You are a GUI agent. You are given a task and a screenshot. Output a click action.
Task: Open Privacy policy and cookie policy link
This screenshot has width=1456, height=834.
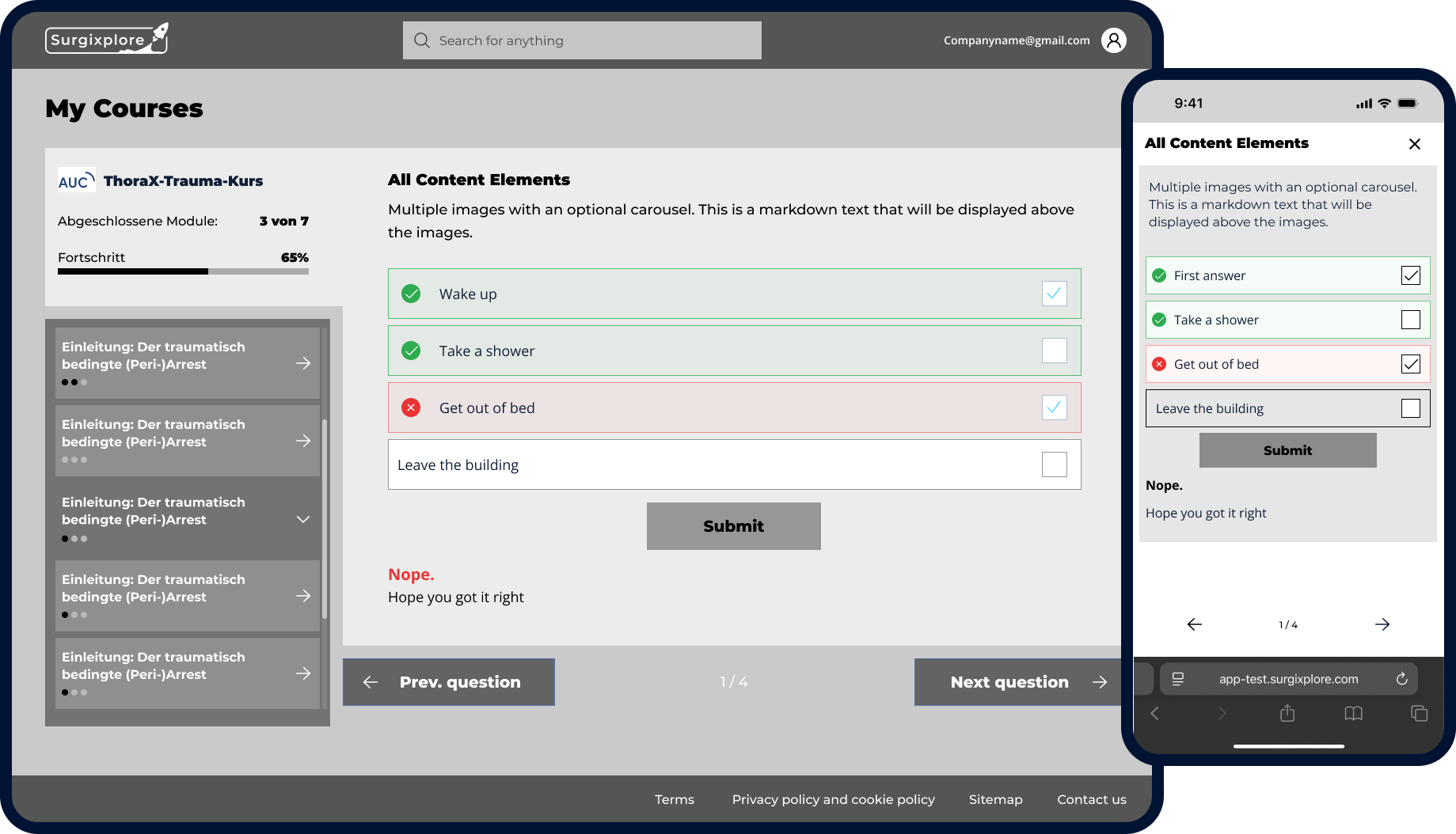(834, 799)
